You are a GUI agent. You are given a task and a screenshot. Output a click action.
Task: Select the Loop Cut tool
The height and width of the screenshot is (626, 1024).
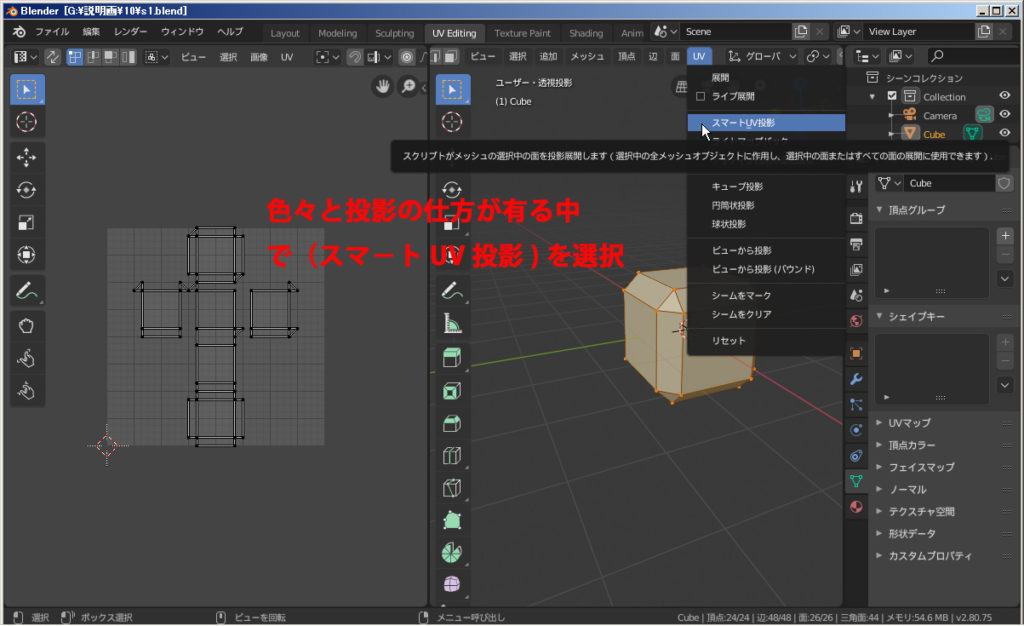click(452, 456)
